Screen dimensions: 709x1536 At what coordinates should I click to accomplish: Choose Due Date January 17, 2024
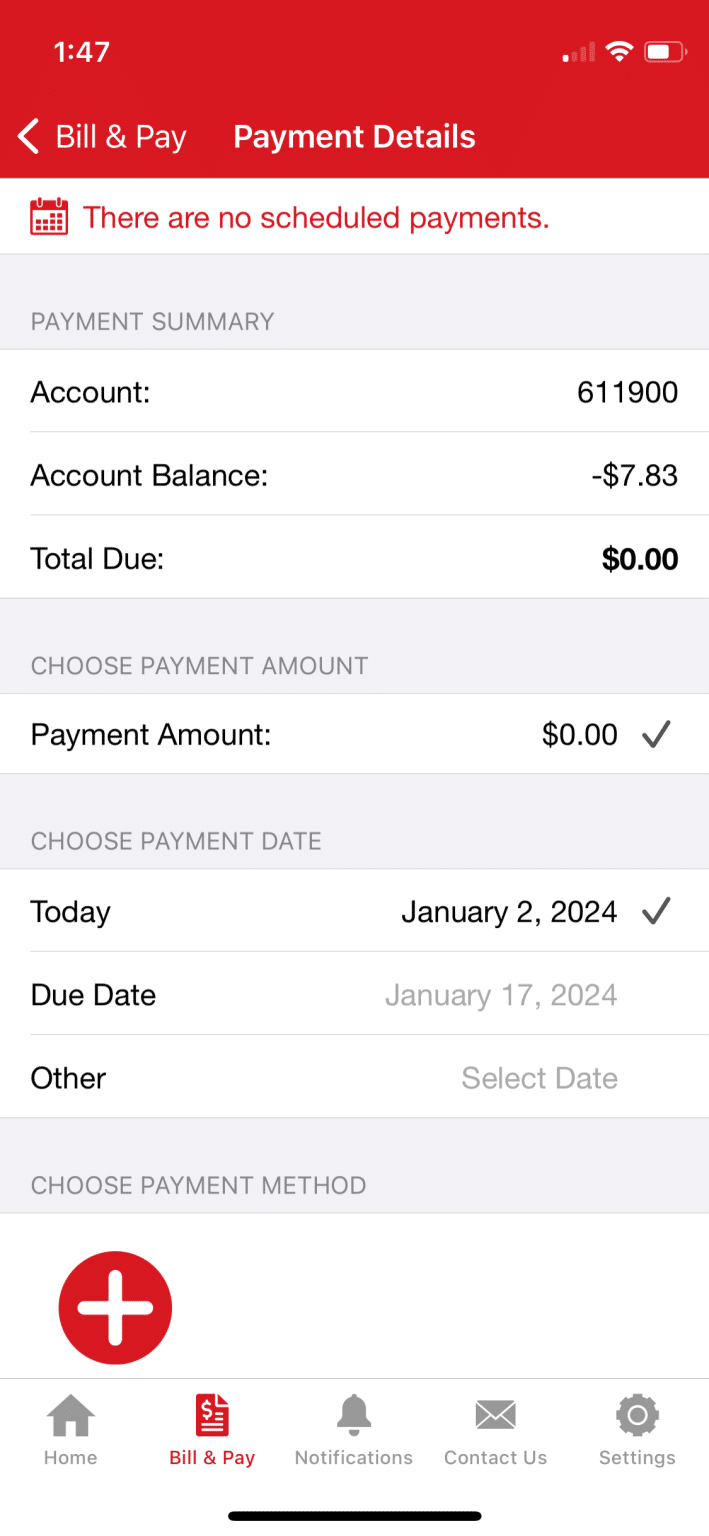pos(354,994)
